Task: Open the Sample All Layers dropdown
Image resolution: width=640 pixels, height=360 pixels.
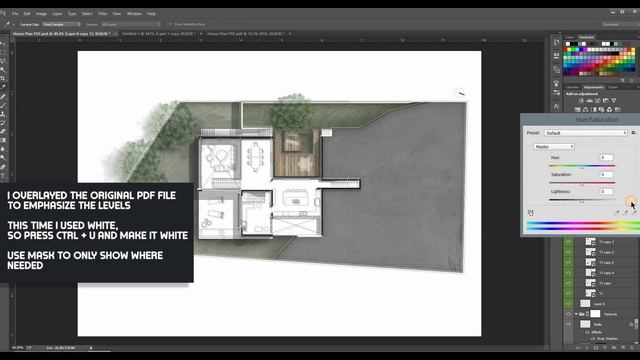Action: [131, 24]
